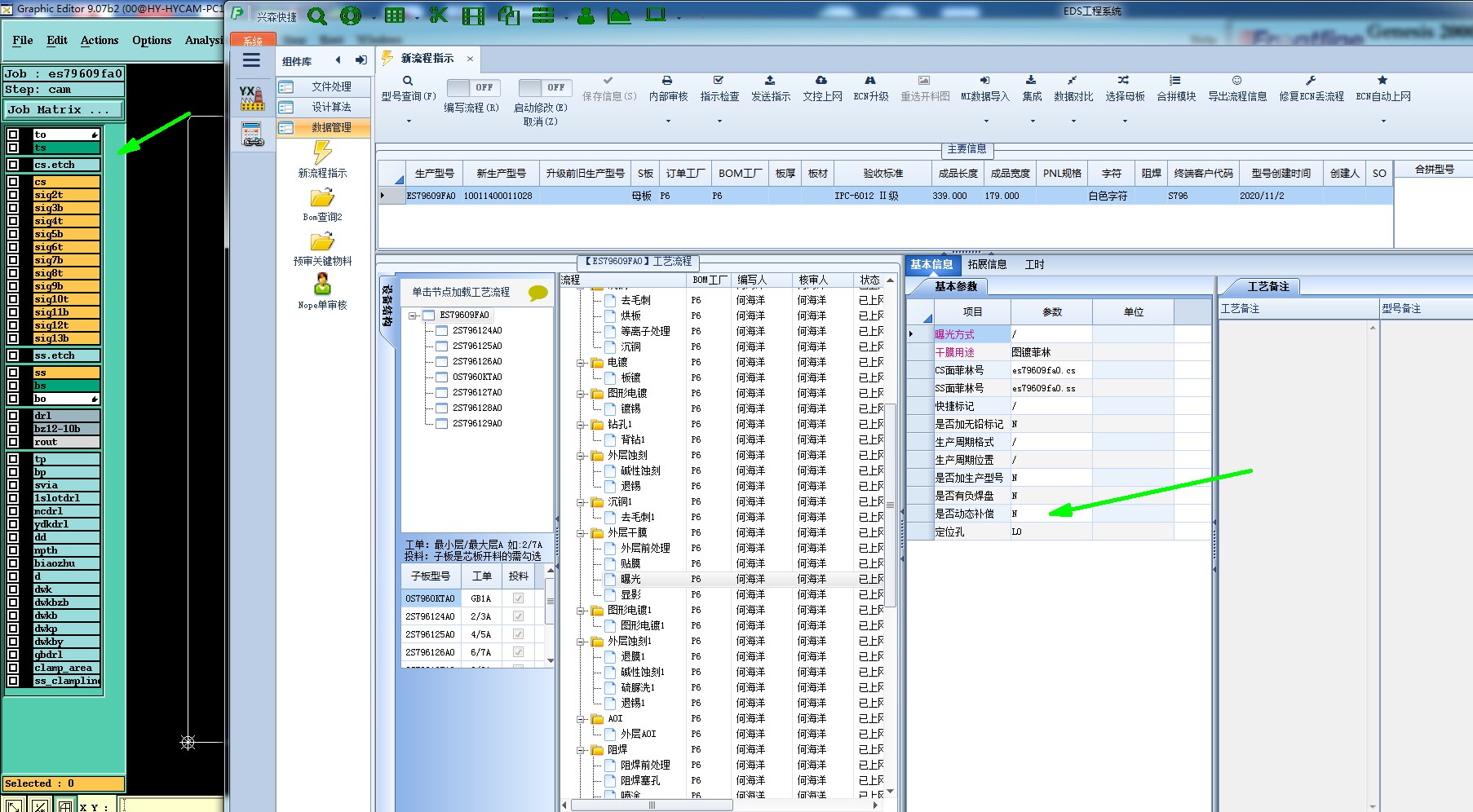The image size is (1473, 812).
Task: Click 发送指示 upload button
Action: tap(770, 88)
